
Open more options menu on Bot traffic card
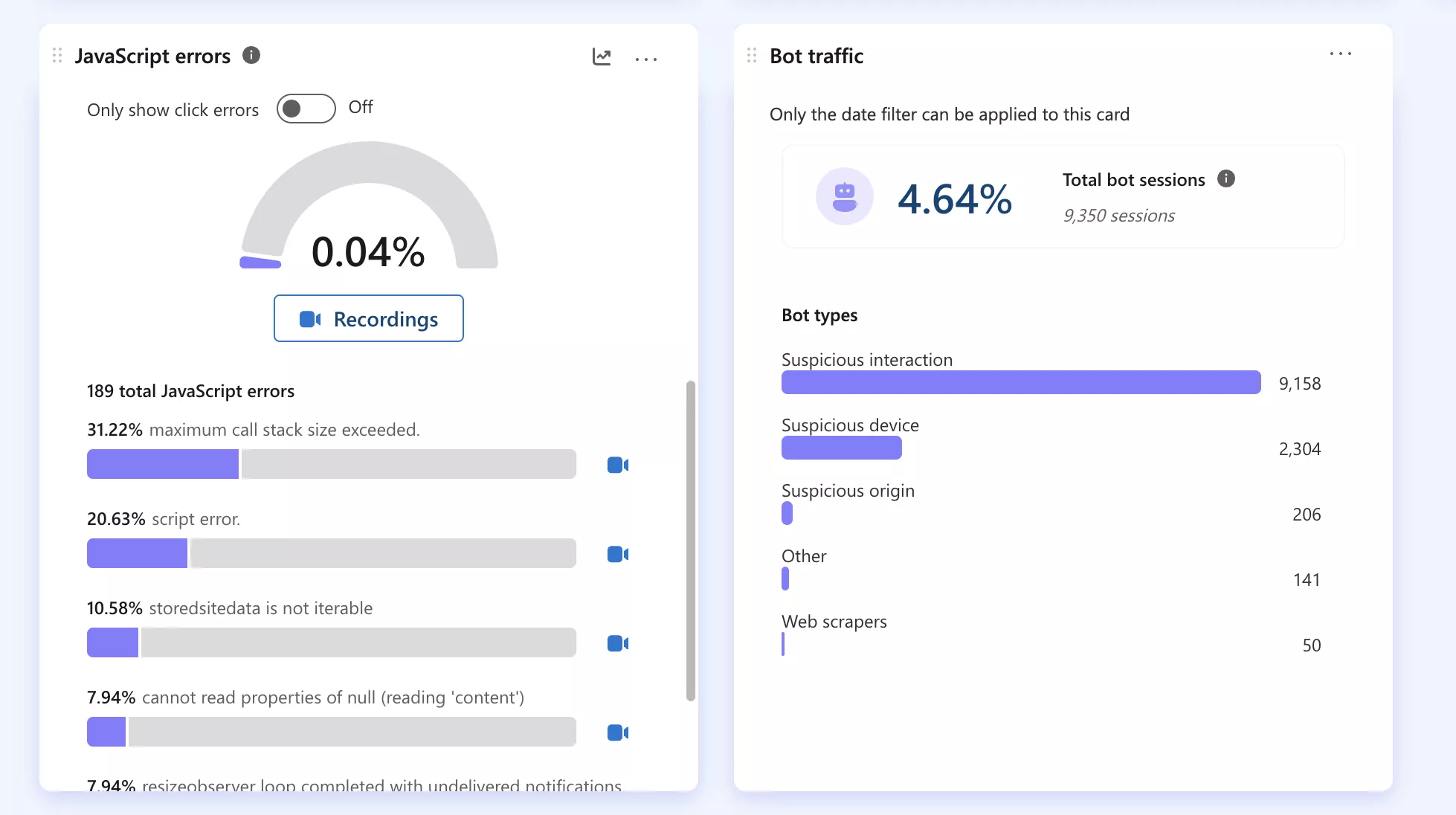pos(1340,54)
